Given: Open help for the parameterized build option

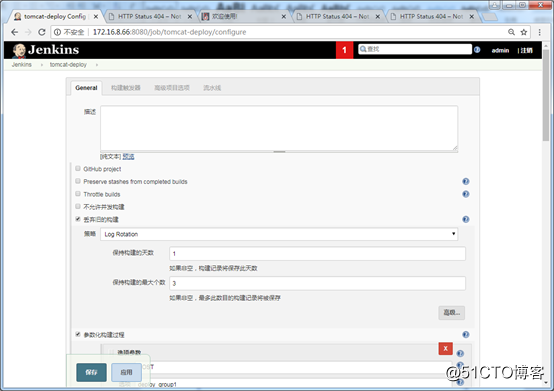Looking at the screenshot, I should coord(466,334).
